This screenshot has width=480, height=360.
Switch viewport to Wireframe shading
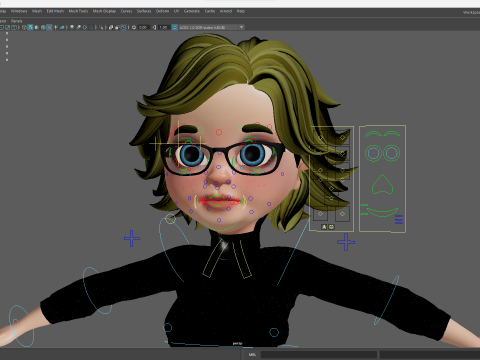pyautogui.click(x=24, y=27)
